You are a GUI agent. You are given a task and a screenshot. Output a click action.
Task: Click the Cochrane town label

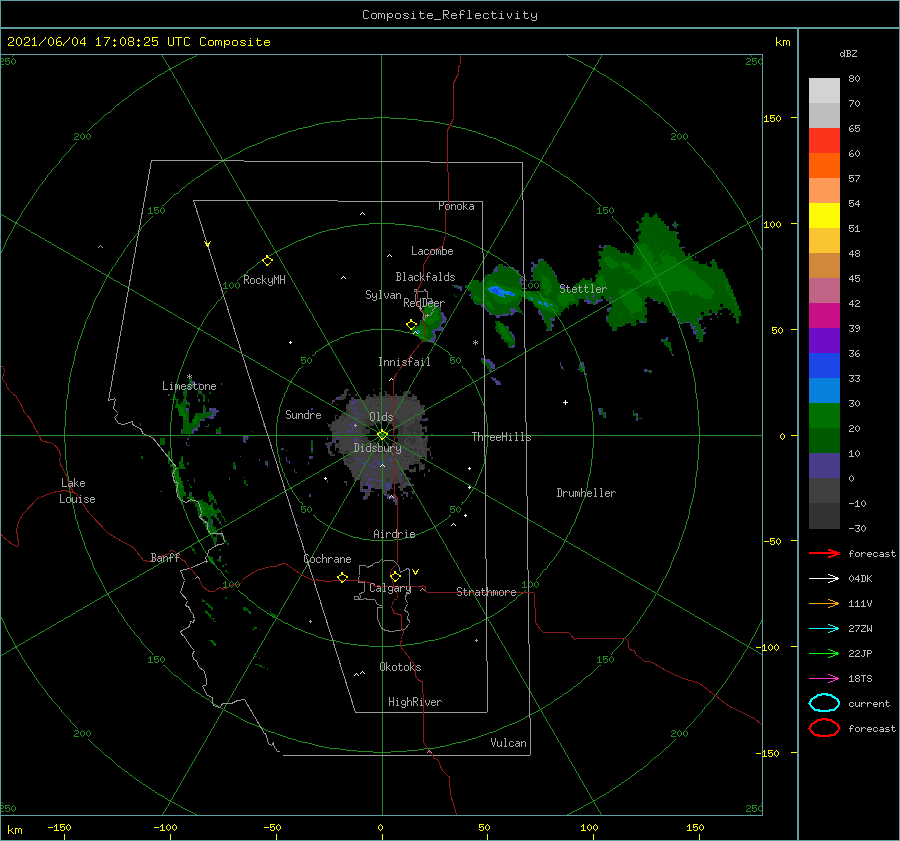pos(327,559)
